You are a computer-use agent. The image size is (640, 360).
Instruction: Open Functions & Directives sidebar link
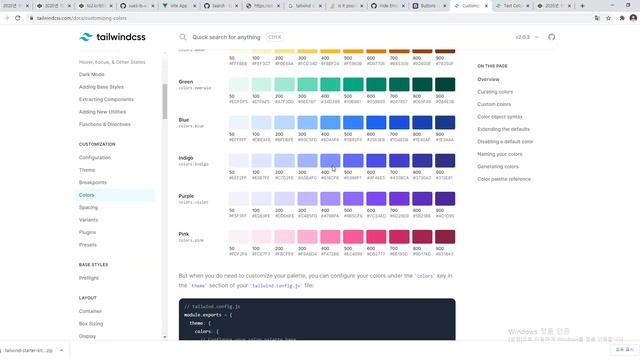coord(105,124)
